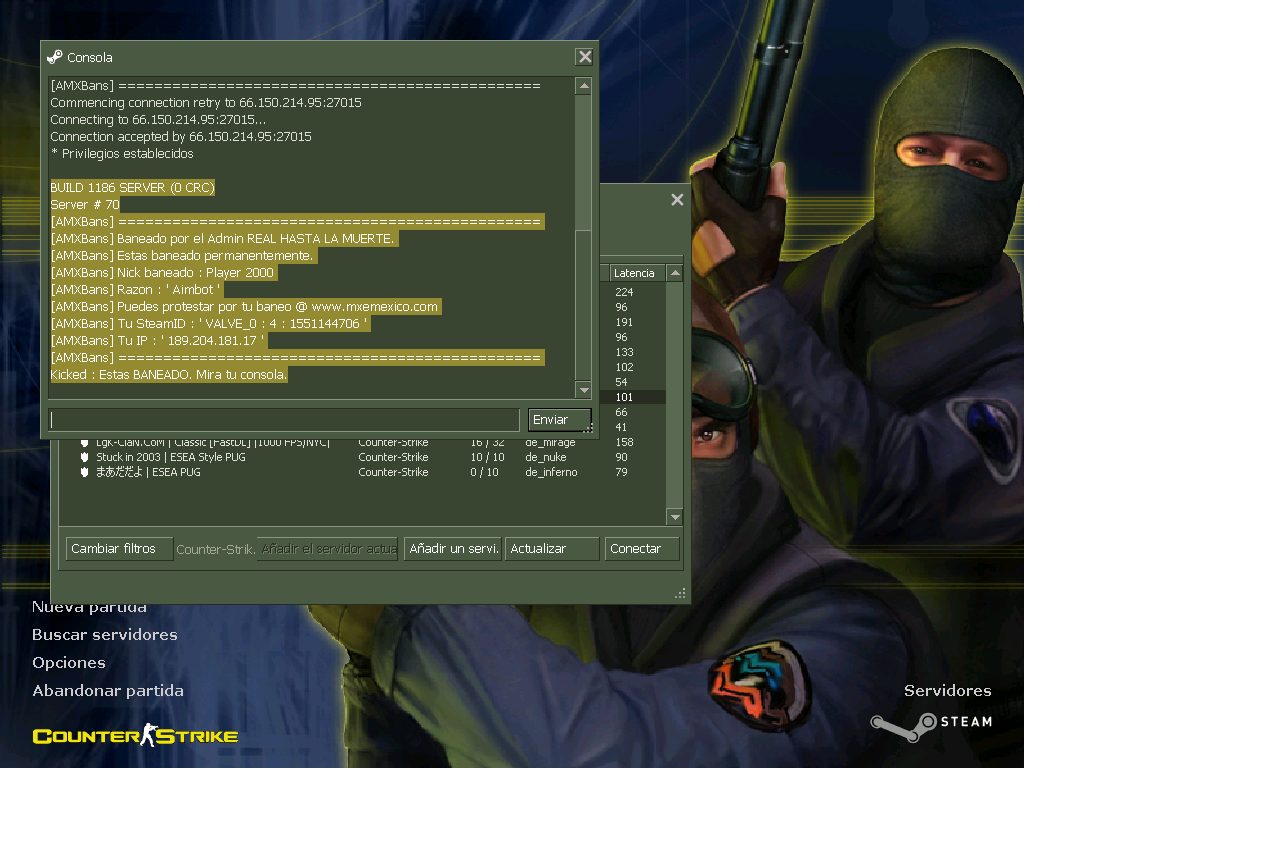This screenshot has width=1283, height=848.
Task: Close the Consola window
Action: pos(585,57)
